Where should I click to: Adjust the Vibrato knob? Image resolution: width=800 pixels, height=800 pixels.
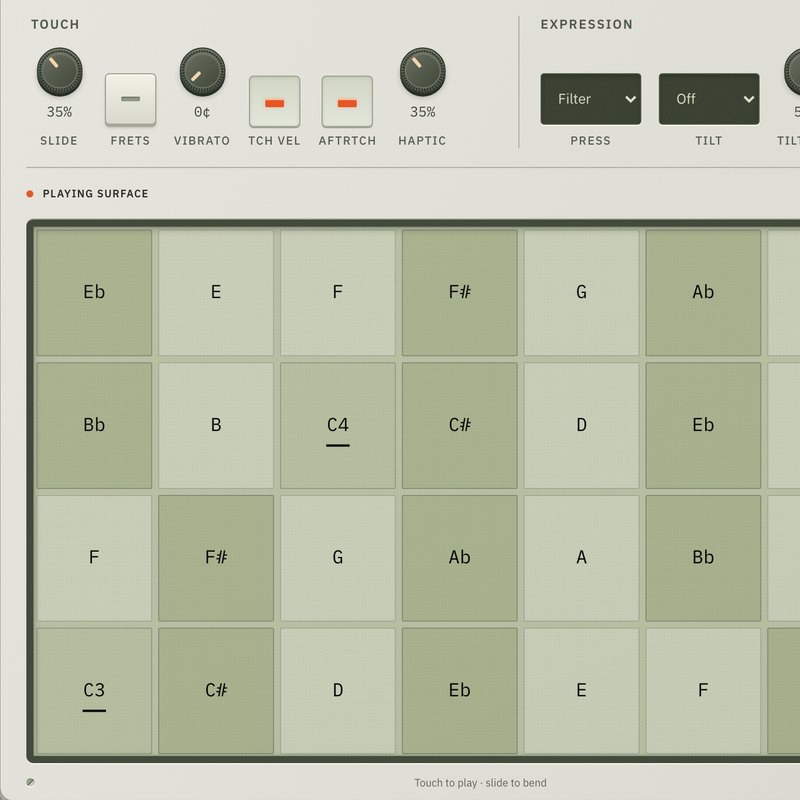click(202, 72)
